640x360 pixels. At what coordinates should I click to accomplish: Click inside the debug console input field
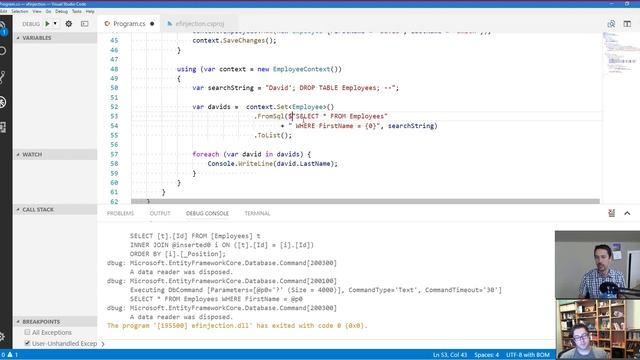tap(327, 344)
